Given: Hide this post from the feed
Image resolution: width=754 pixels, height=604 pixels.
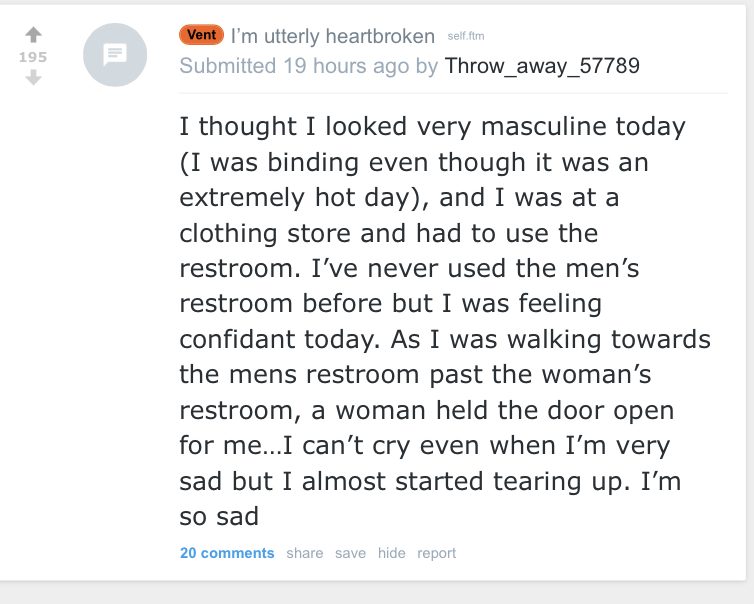Looking at the screenshot, I should tap(391, 553).
